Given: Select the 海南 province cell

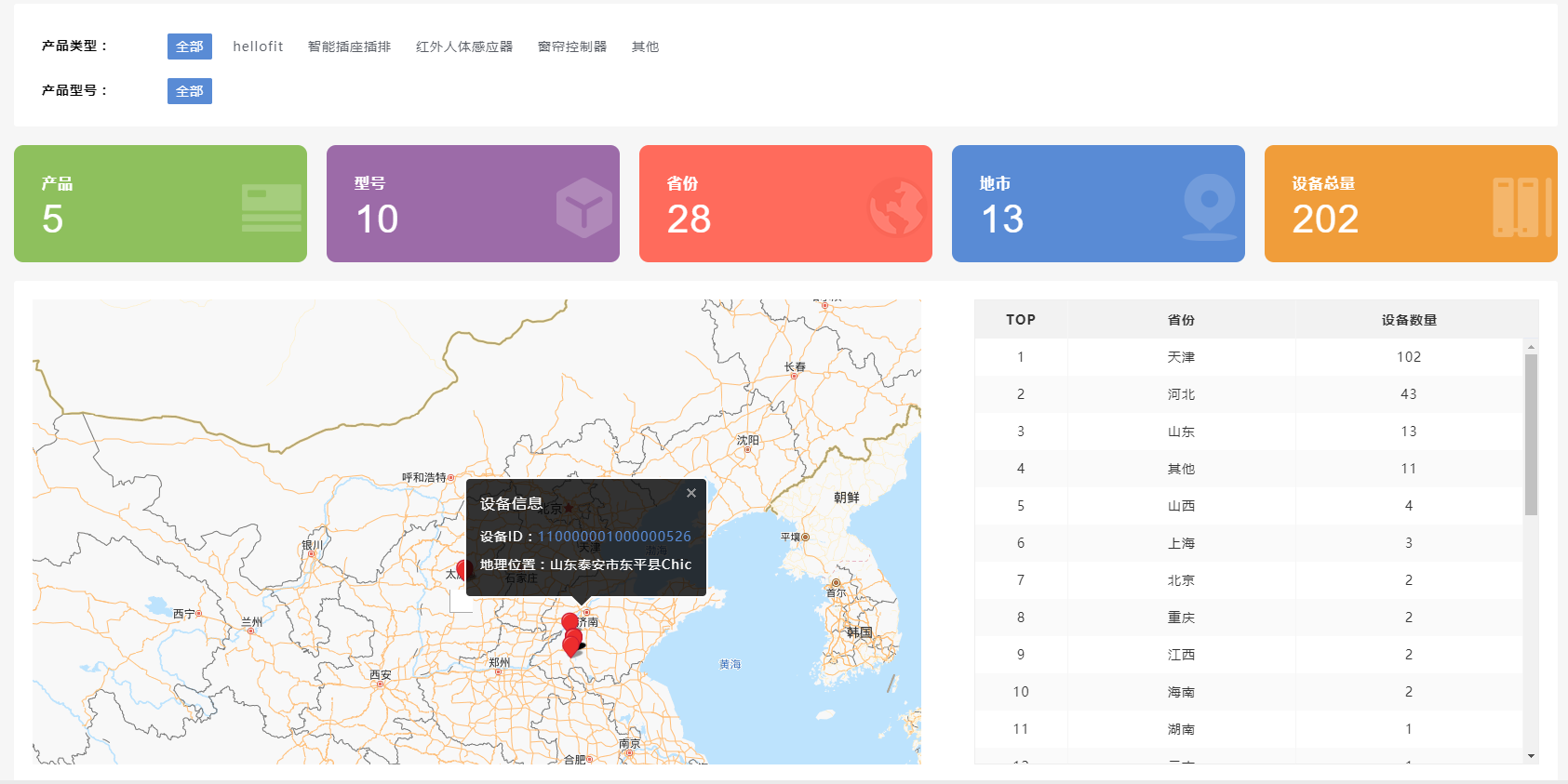Looking at the screenshot, I should point(1181,692).
